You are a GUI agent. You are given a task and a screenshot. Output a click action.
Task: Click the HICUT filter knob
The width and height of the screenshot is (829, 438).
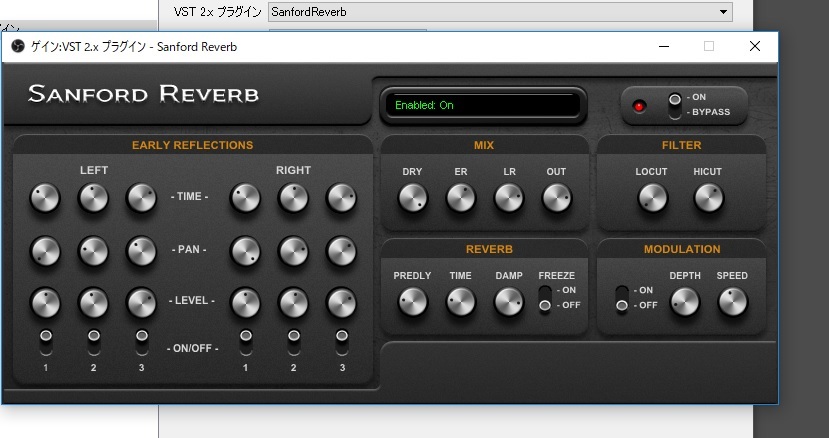(x=708, y=198)
